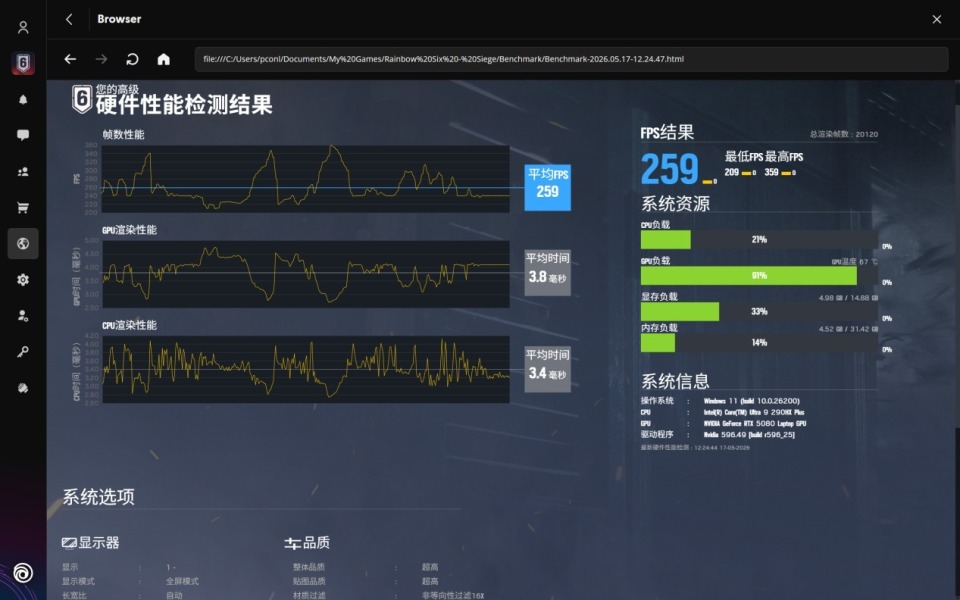Click the CPU负载 21% progress bar
This screenshot has height=600, width=960.
pos(759,239)
